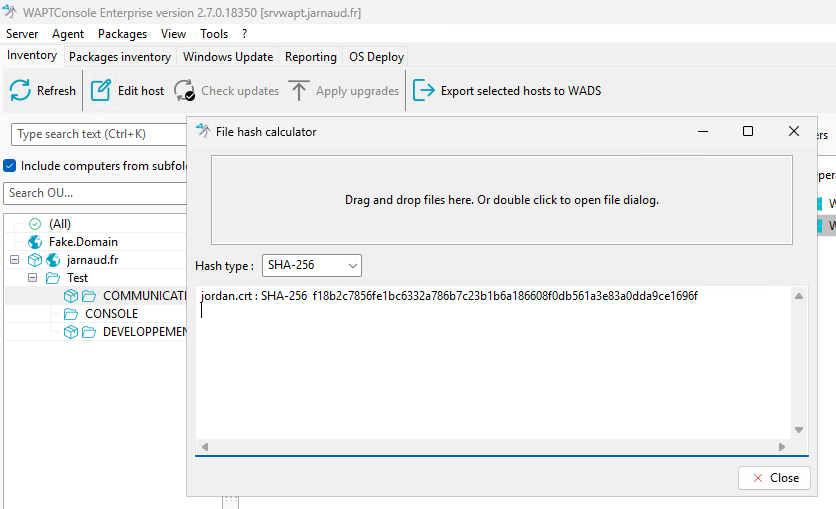The image size is (836, 509).
Task: Click package icon next to DEVELOPPEMENT
Action: tap(70, 332)
